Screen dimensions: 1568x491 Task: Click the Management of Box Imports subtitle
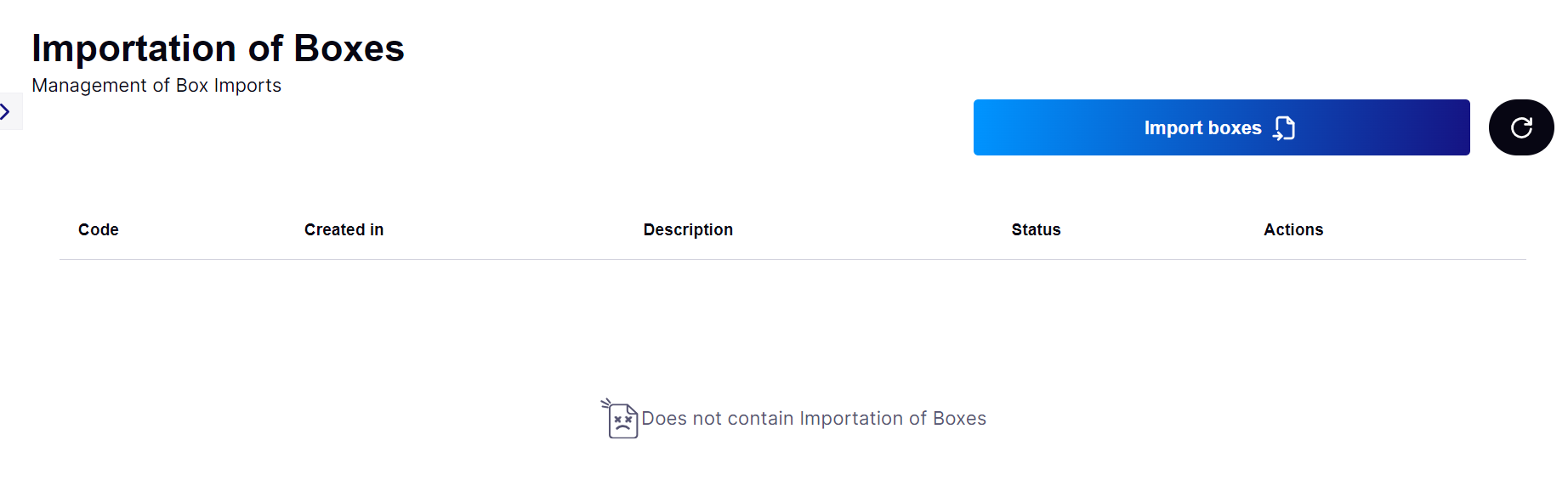(x=156, y=86)
